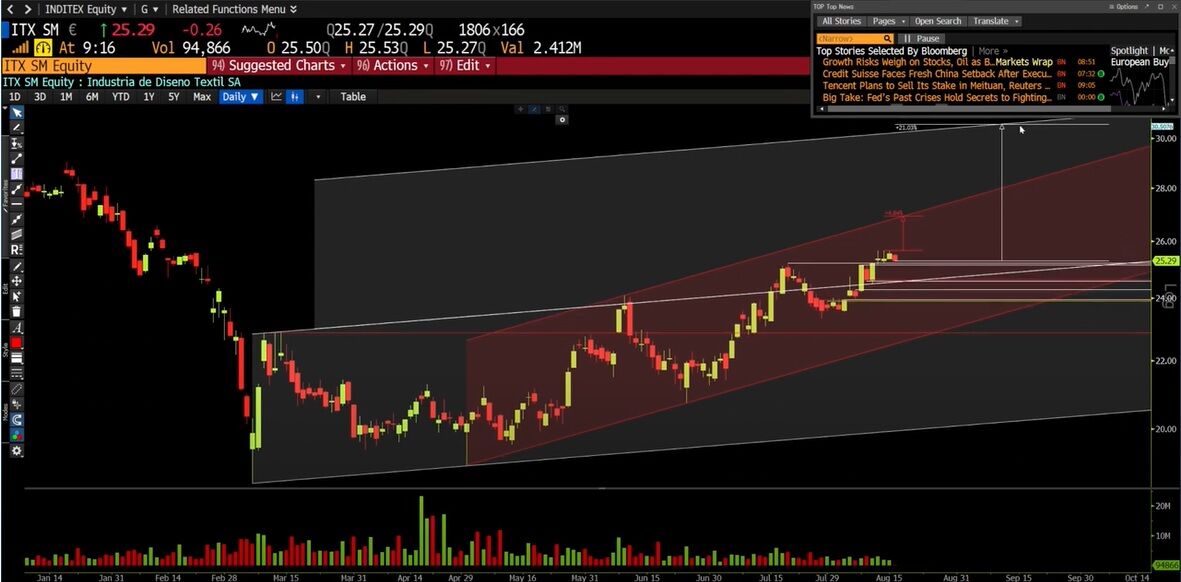Click the trash delete annotation icon
Image resolution: width=1181 pixels, height=582 pixels.
[x=17, y=311]
